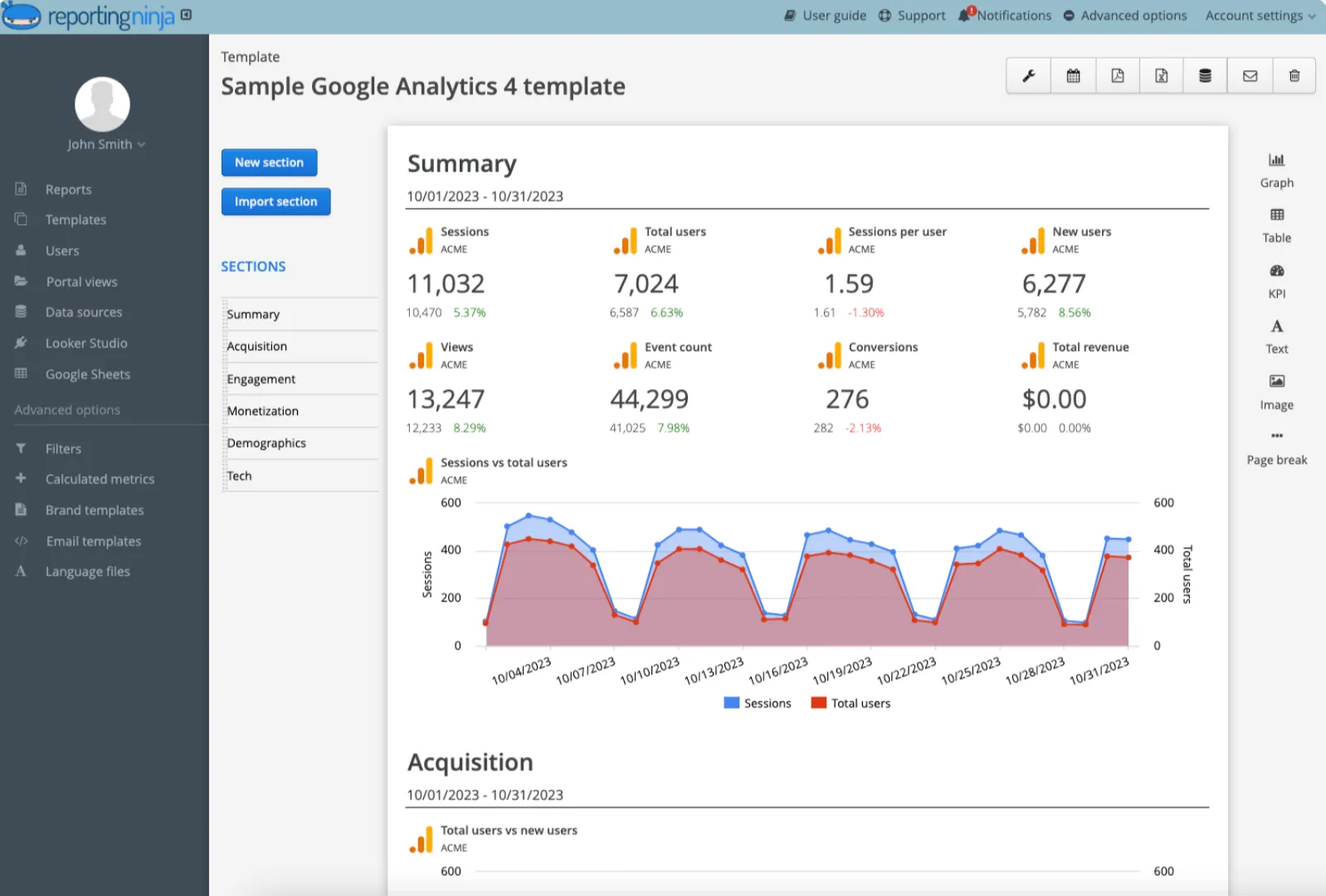Select Monetization in sections list
The image size is (1326, 896).
[300, 411]
